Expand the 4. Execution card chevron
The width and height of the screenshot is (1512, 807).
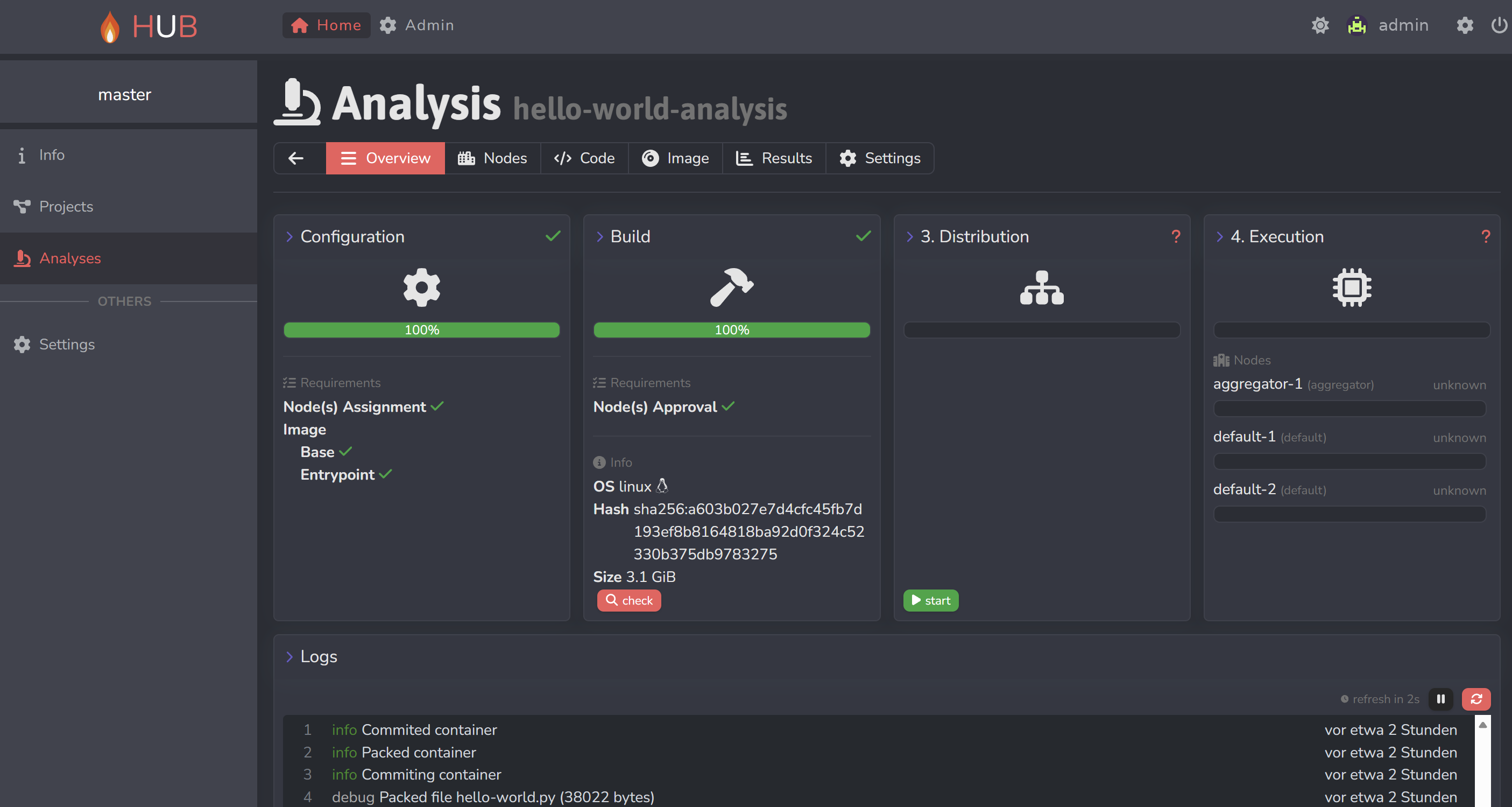tap(1219, 237)
